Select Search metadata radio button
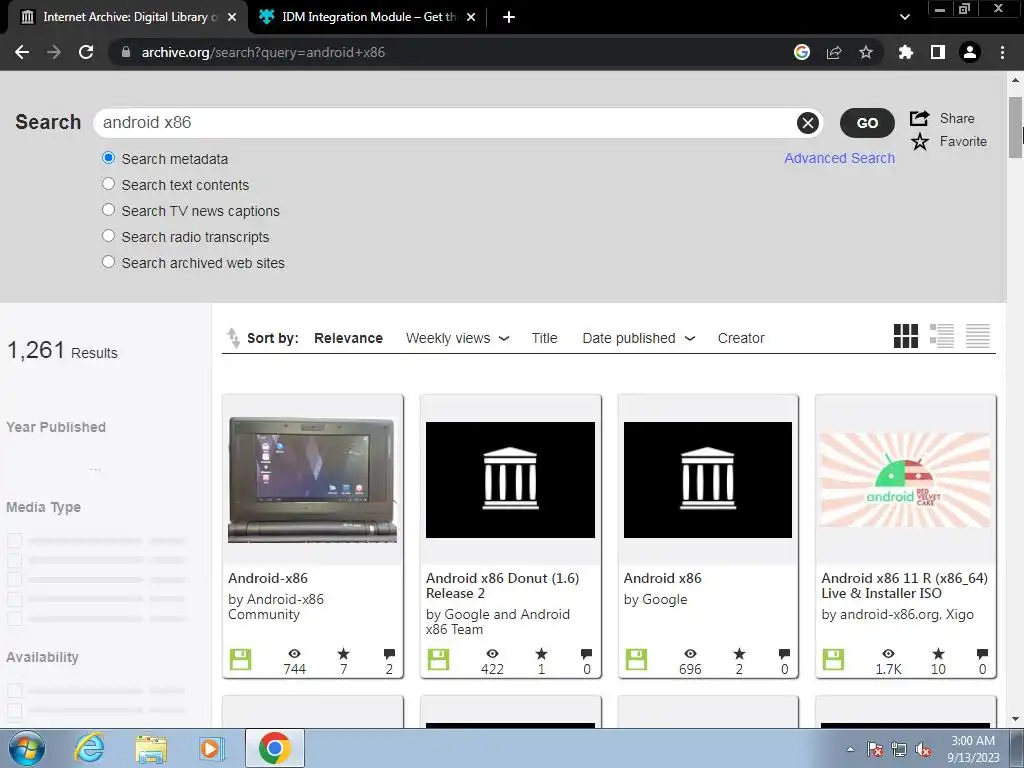The width and height of the screenshot is (1024, 768). tap(108, 158)
